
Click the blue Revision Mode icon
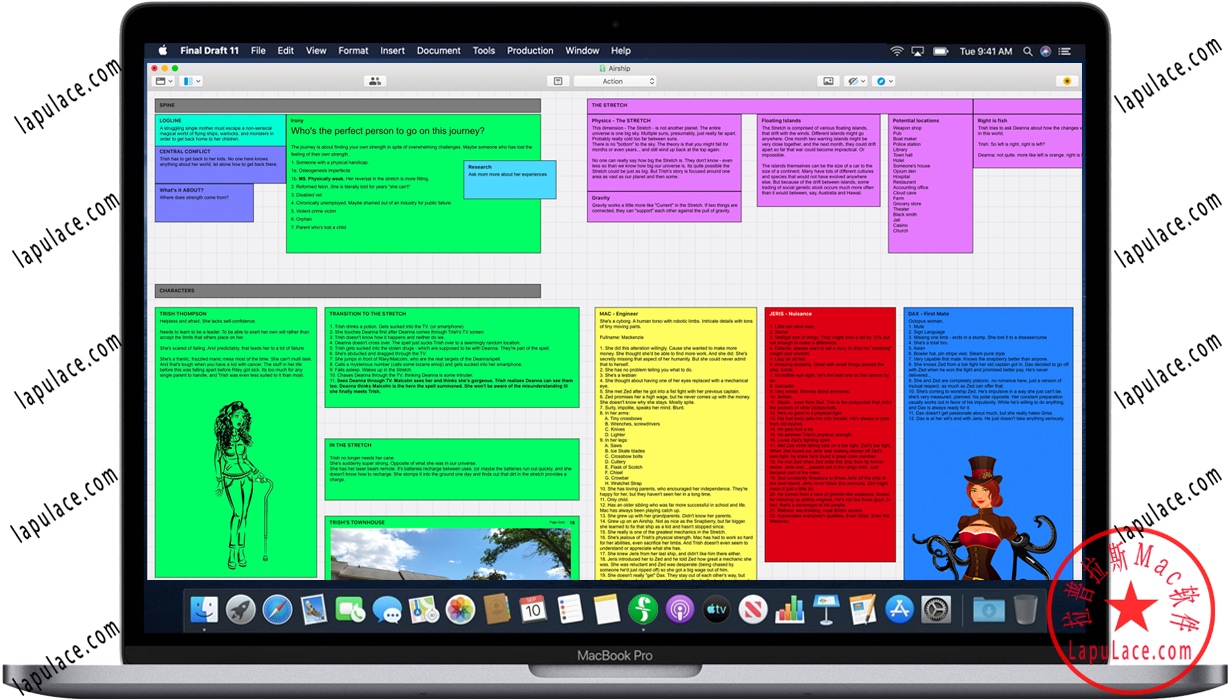point(881,81)
